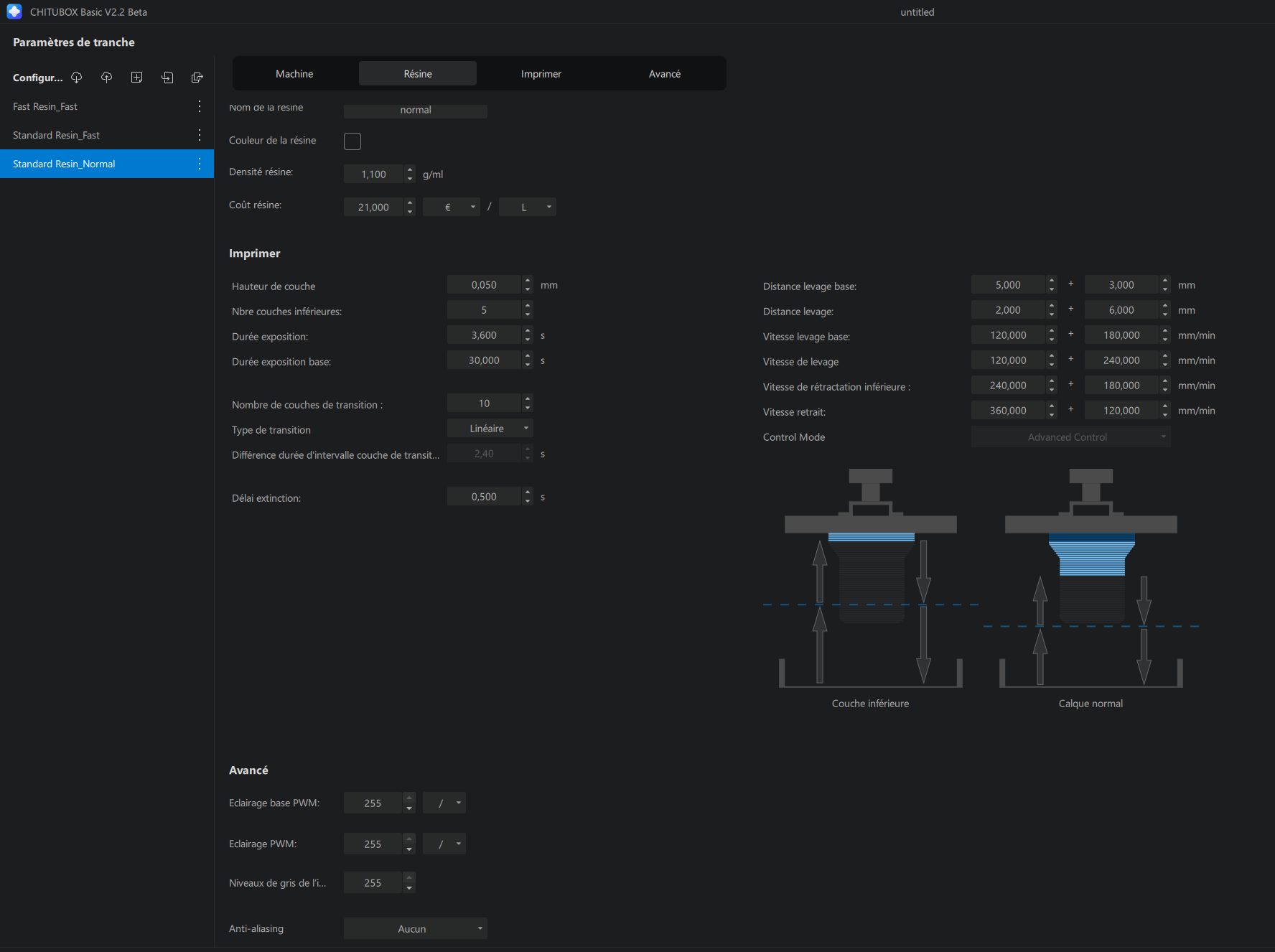Screen dimensions: 1275x952
Task: Open the resin color picker swatch
Action: (352, 141)
